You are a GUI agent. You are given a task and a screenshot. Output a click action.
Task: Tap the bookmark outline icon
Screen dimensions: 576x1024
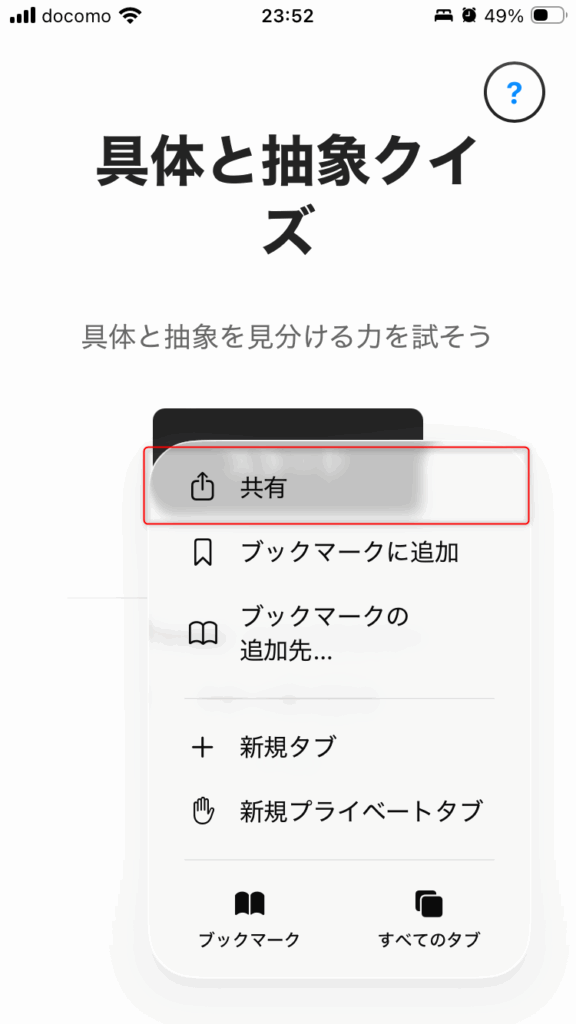[202, 553]
